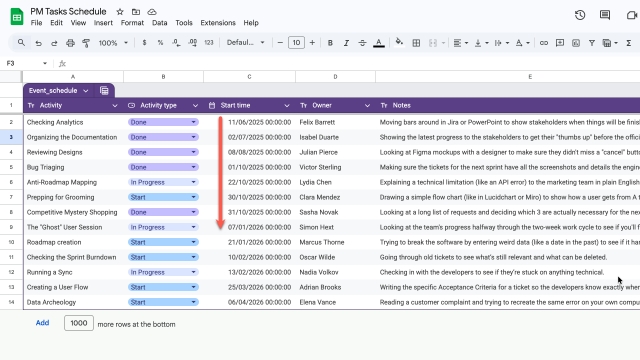This screenshot has width=640, height=360.
Task: Open version history clock icon
Action: (580, 15)
